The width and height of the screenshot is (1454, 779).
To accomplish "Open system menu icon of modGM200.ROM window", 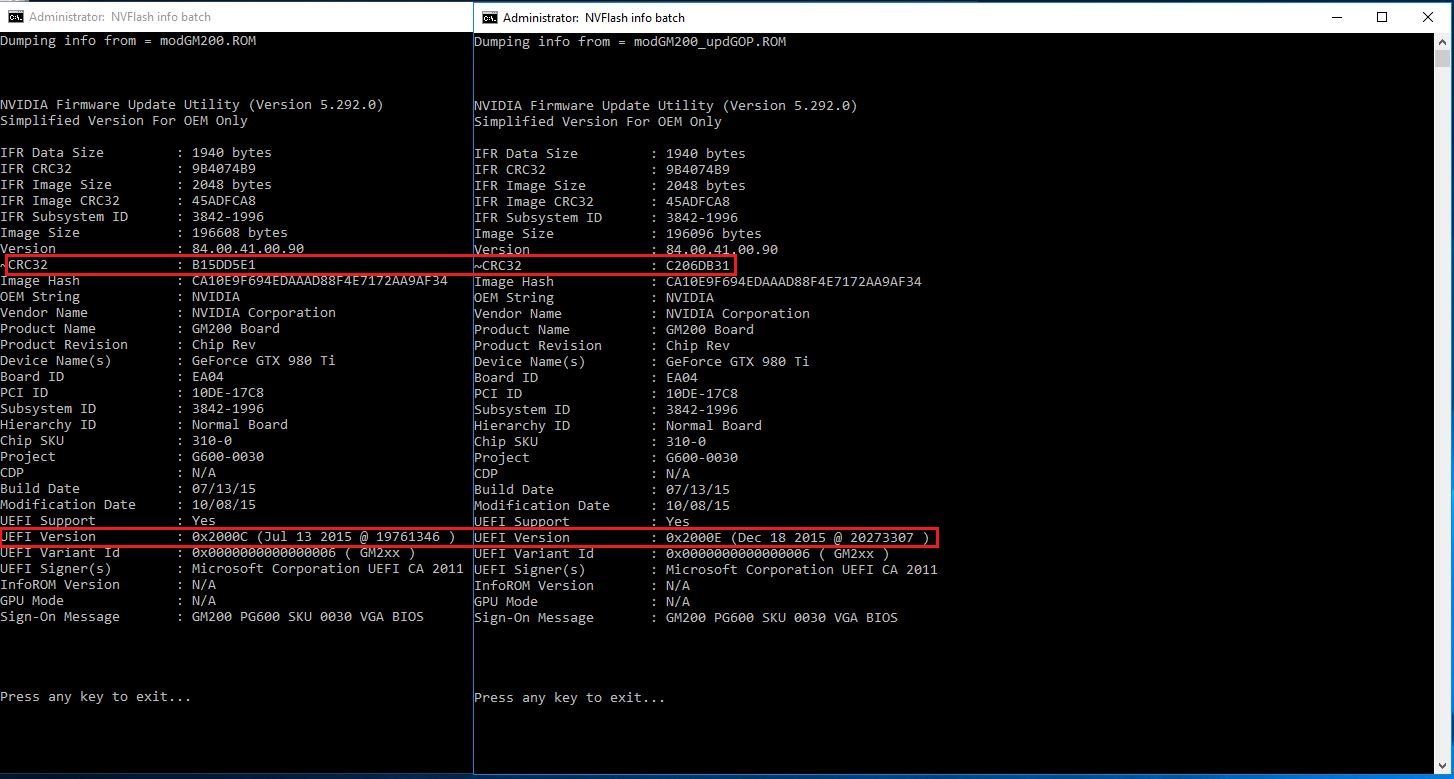I will 14,17.
